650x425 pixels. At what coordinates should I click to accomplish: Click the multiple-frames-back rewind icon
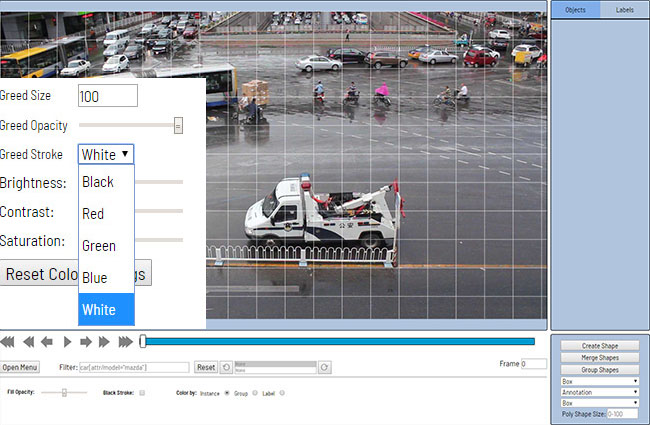tap(29, 341)
